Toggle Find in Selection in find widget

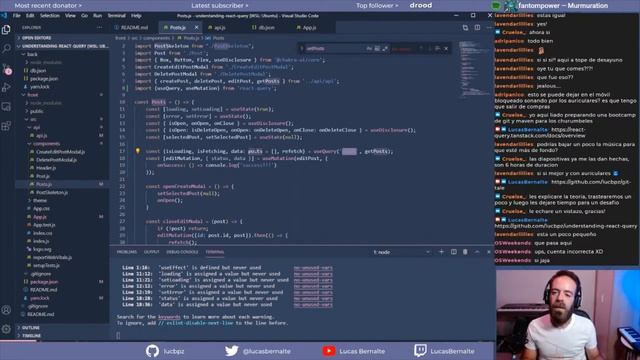(x=438, y=49)
